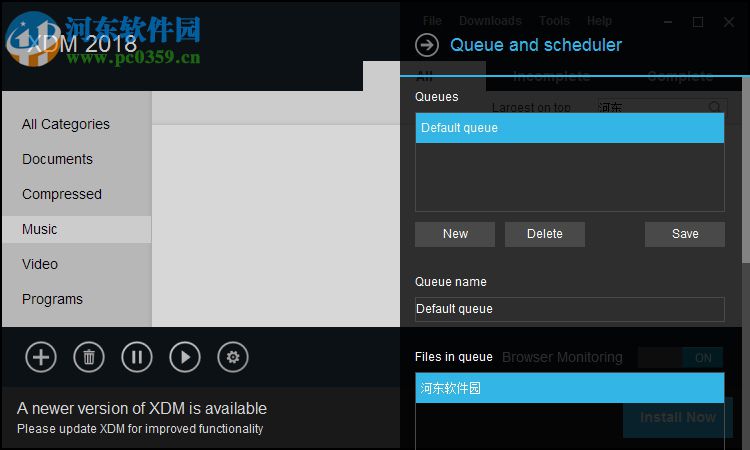This screenshot has width=750, height=450.
Task: Select the Music category
Action: point(77,229)
